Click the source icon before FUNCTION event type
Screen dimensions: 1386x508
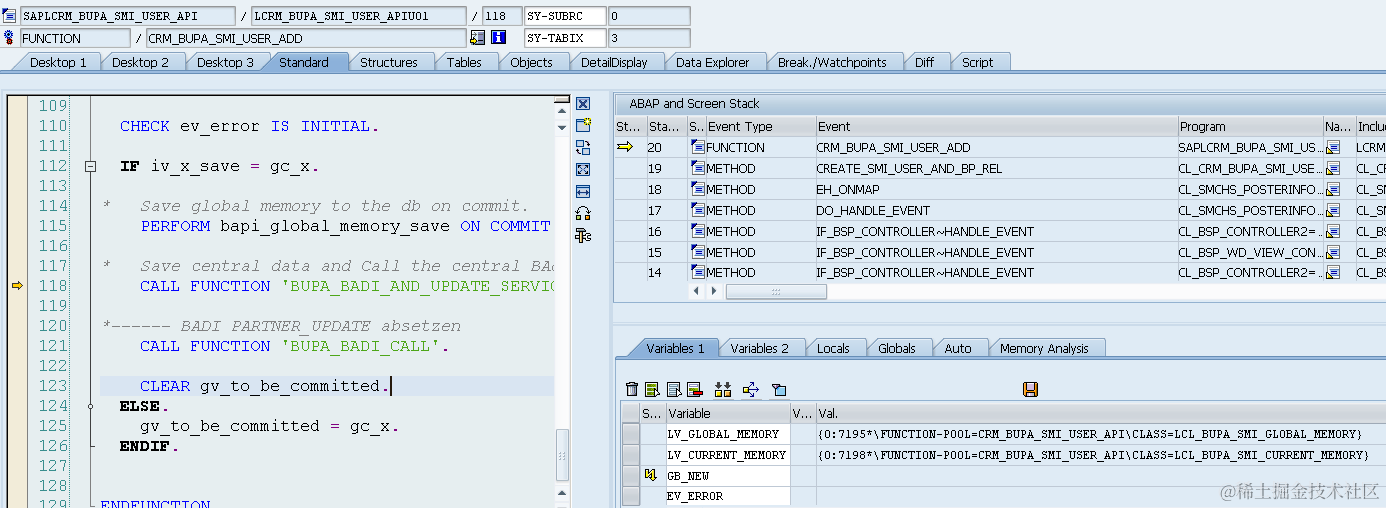pos(697,147)
